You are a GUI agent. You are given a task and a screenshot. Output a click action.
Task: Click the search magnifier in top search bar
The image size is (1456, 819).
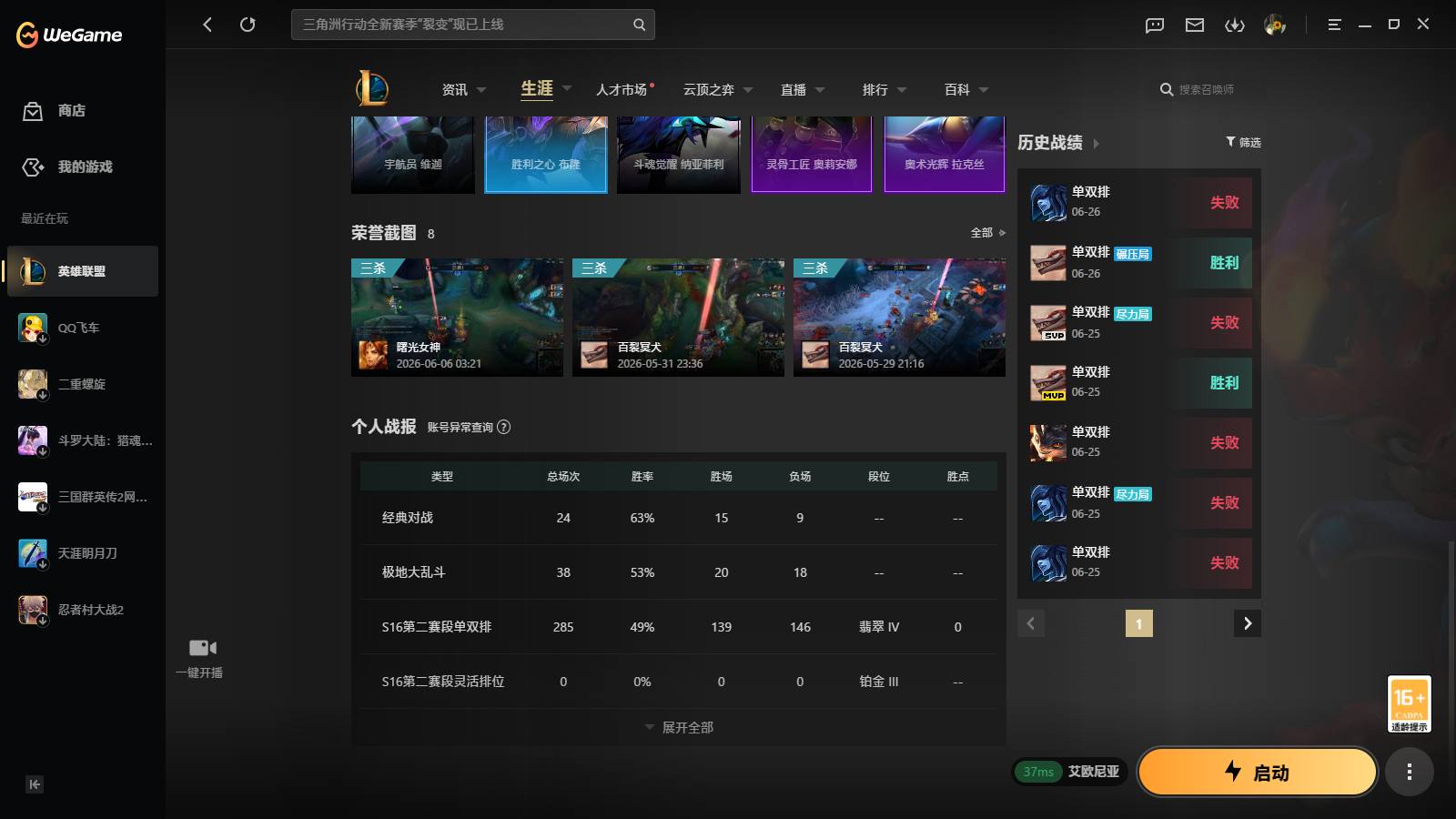tap(639, 25)
